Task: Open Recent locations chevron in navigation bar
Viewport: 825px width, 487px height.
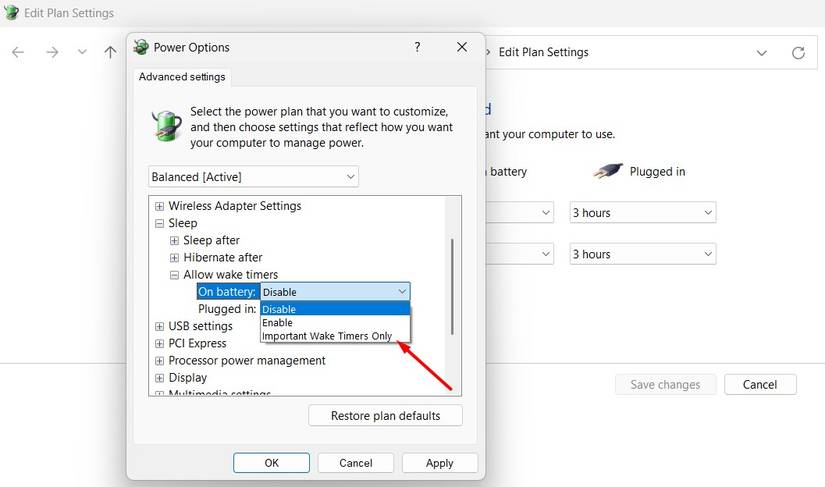Action: coord(82,52)
